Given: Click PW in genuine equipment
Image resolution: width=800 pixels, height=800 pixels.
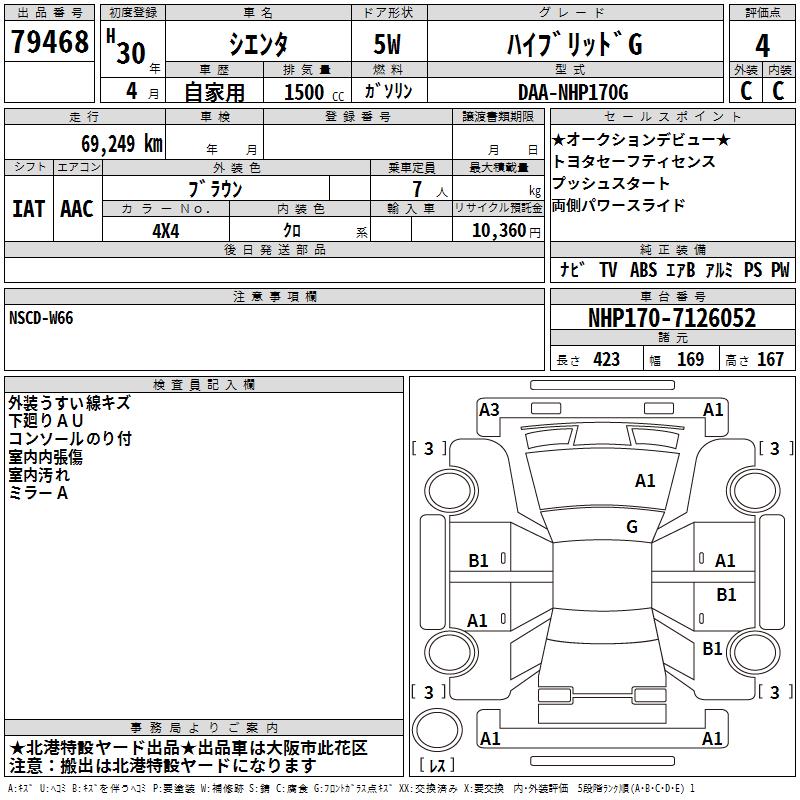Looking at the screenshot, I should [x=780, y=269].
